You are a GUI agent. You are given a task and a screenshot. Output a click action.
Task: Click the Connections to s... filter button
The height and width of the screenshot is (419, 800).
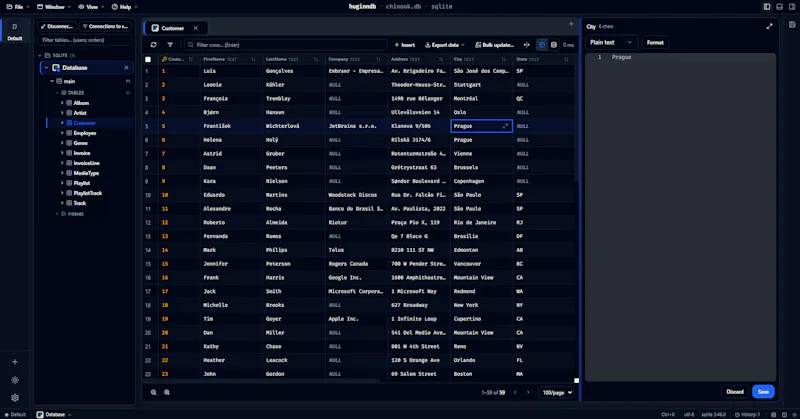tap(105, 27)
